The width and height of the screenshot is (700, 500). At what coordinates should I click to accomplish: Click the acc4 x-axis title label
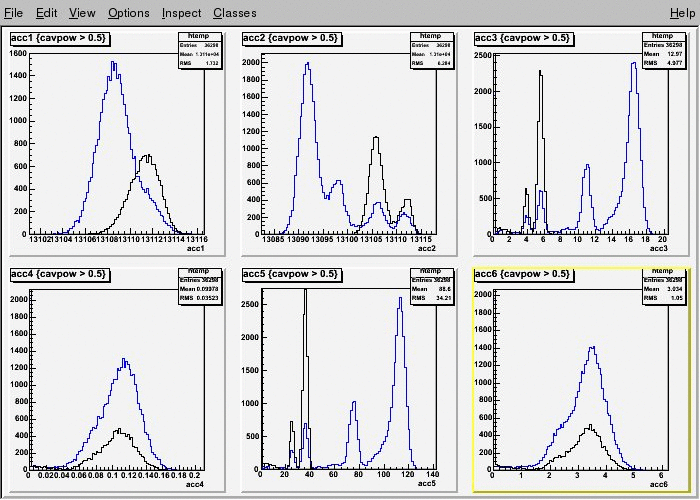[x=196, y=484]
